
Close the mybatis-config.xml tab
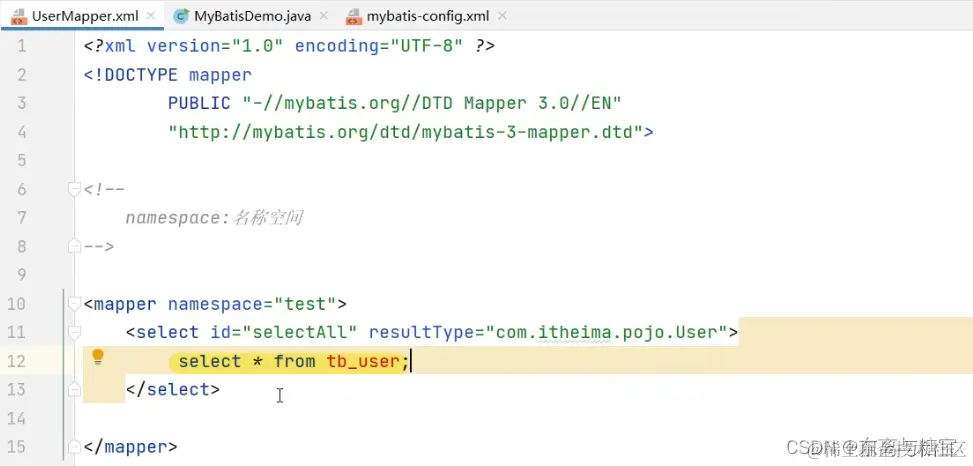click(x=502, y=16)
